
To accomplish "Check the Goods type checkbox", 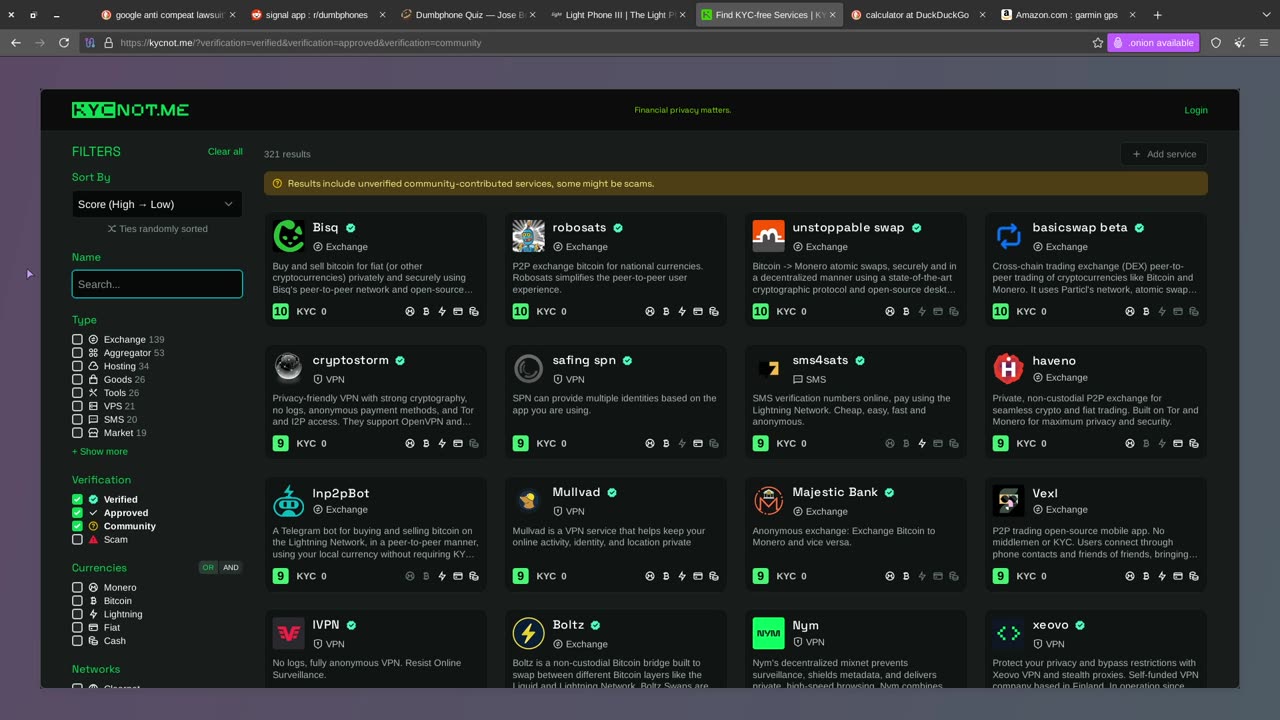I will click(x=77, y=380).
